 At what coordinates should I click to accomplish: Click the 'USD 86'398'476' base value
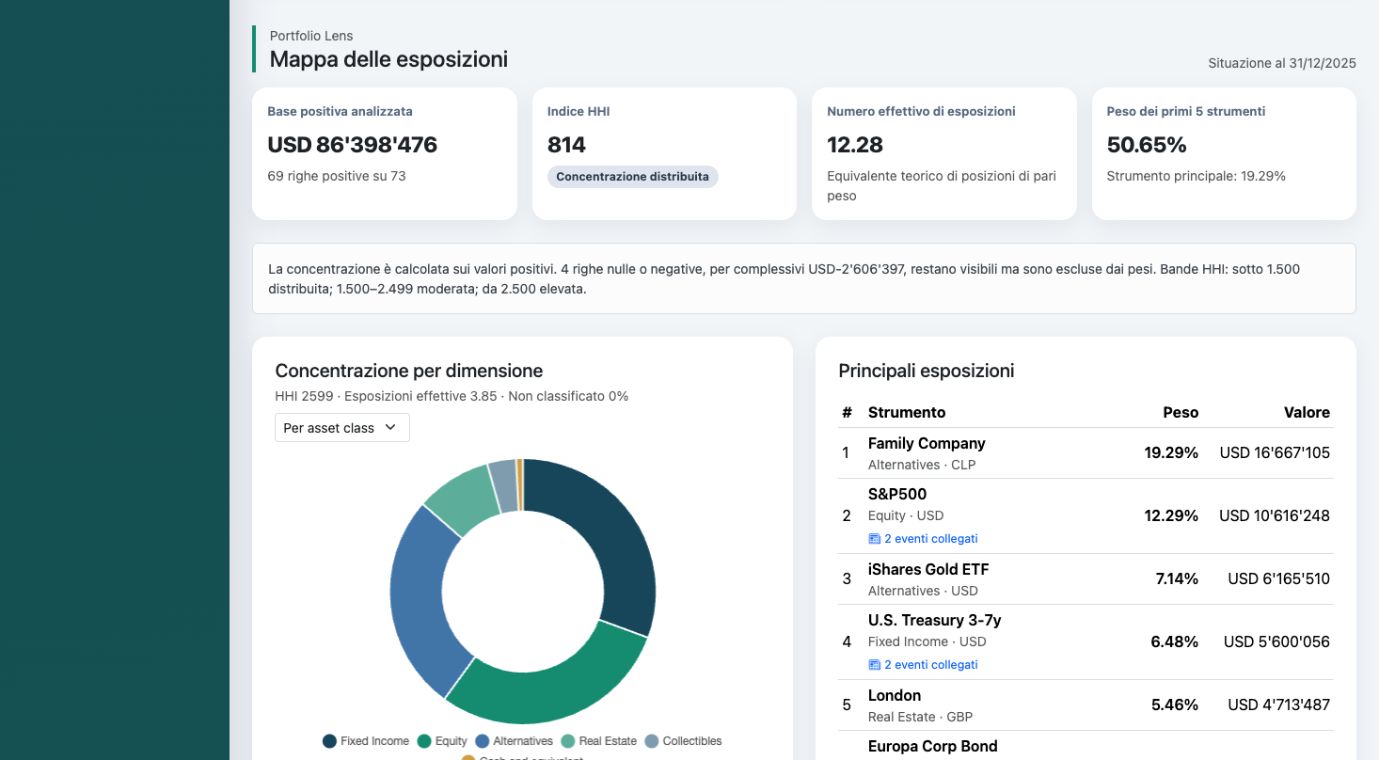point(352,145)
